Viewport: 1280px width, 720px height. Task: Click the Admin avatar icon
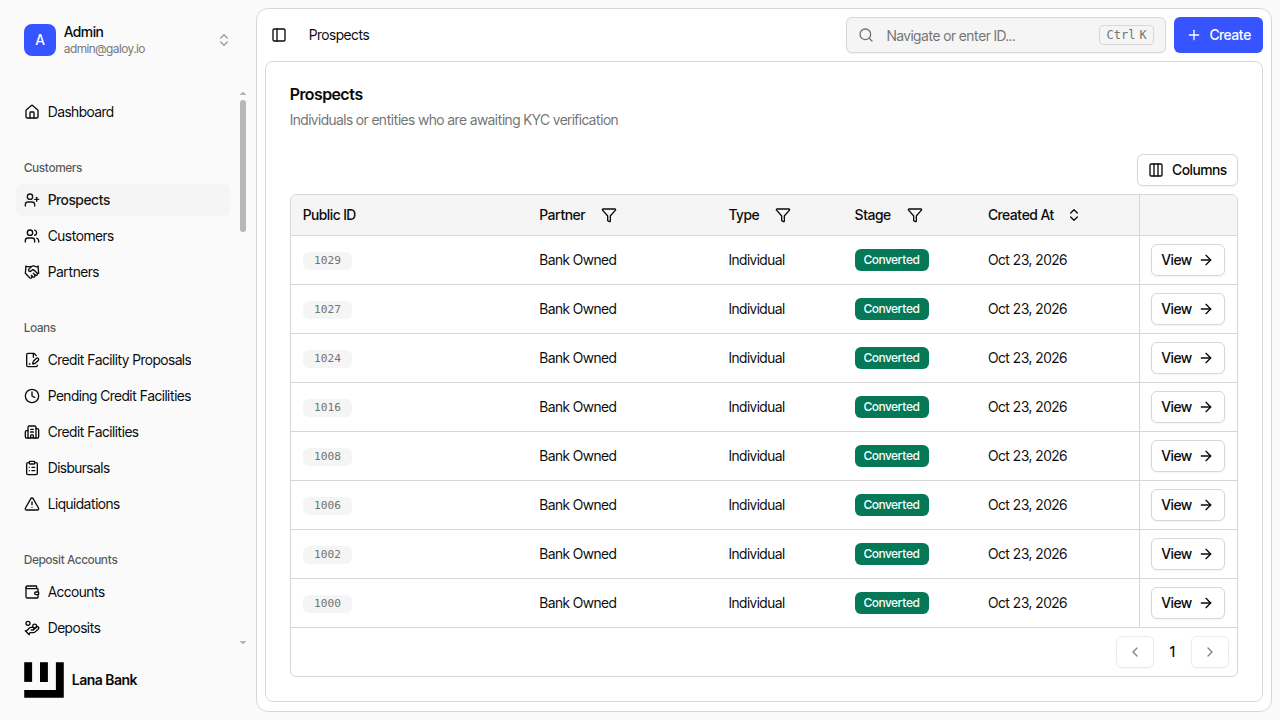tap(40, 40)
